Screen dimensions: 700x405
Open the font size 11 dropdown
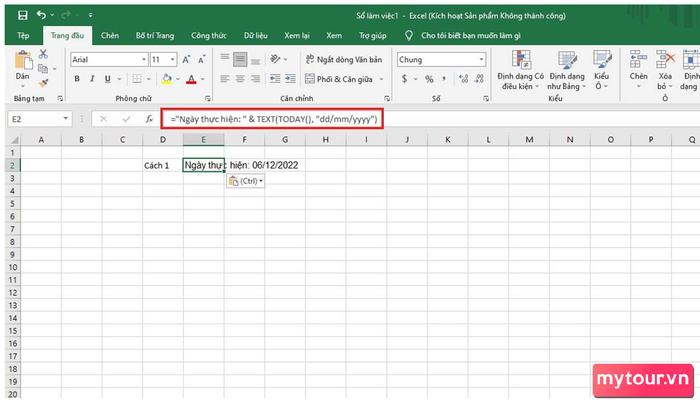pyautogui.click(x=172, y=59)
